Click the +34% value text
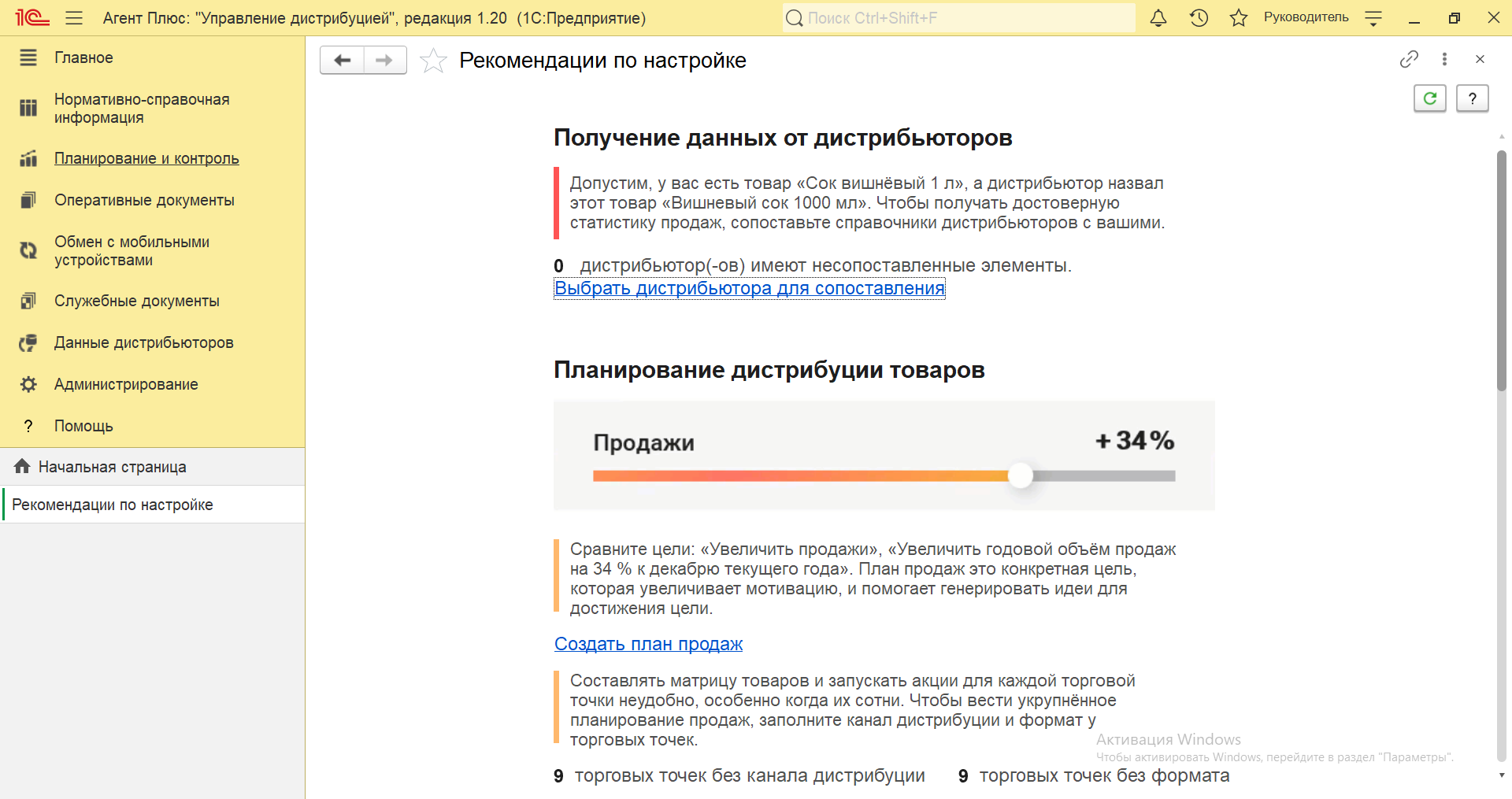 coord(1135,441)
